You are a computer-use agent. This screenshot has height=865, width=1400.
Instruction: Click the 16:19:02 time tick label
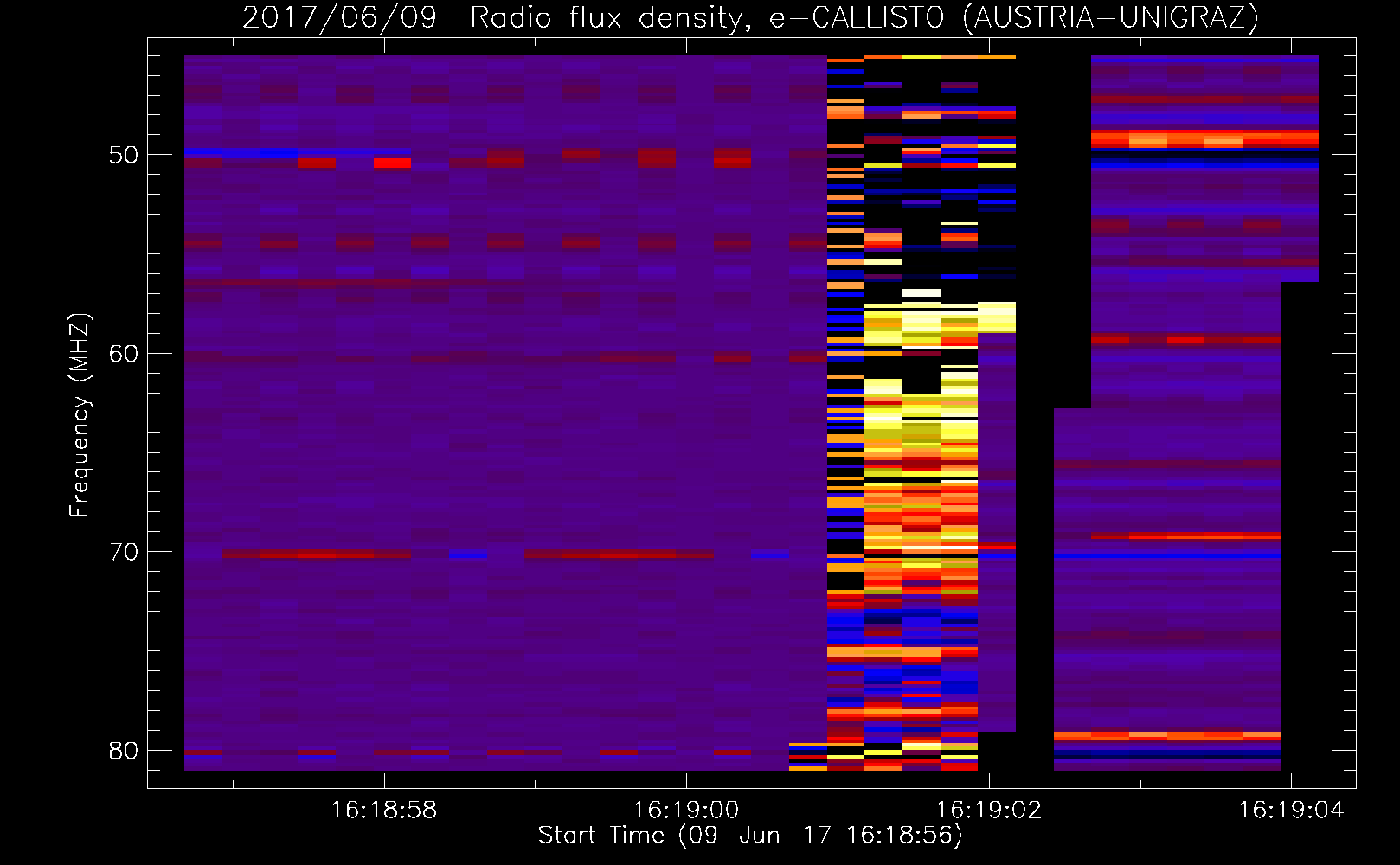point(989,810)
